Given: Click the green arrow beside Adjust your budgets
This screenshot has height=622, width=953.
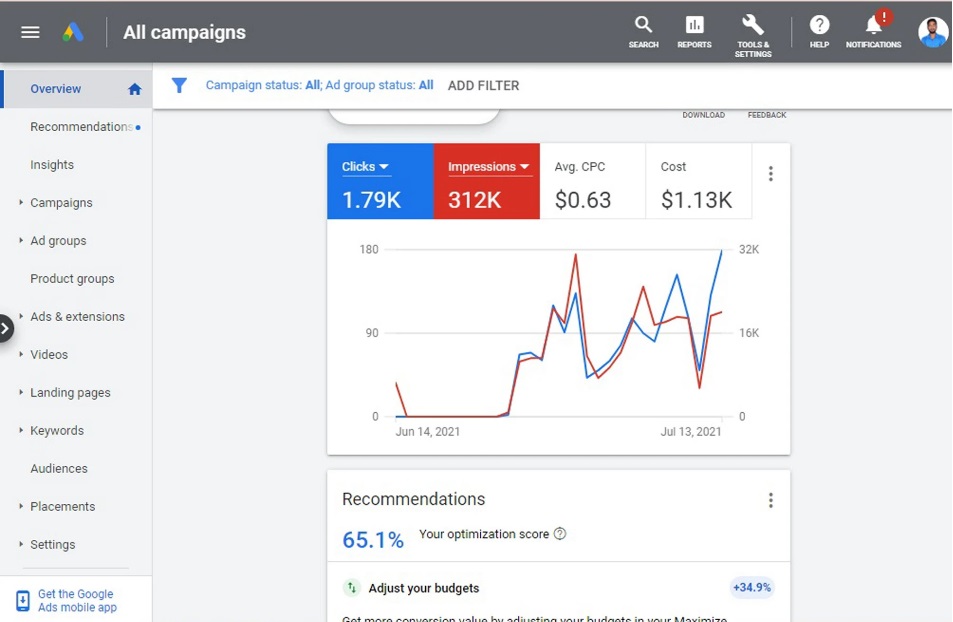Looking at the screenshot, I should 351,588.
